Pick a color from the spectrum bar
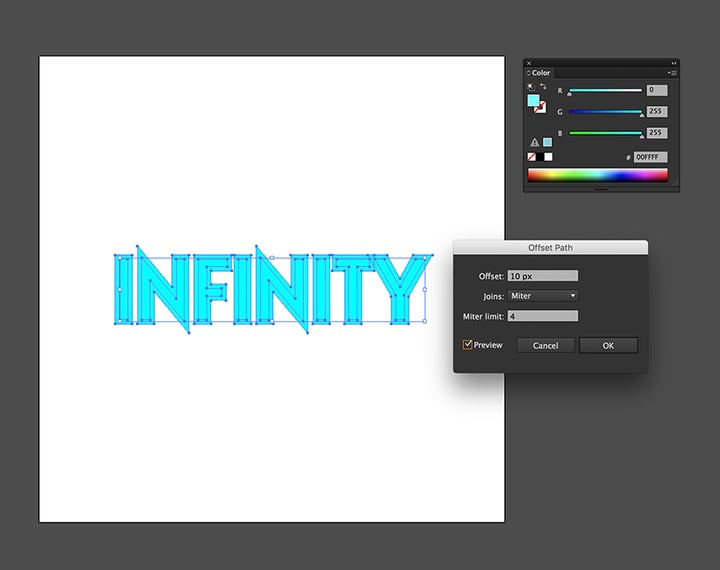 597,175
